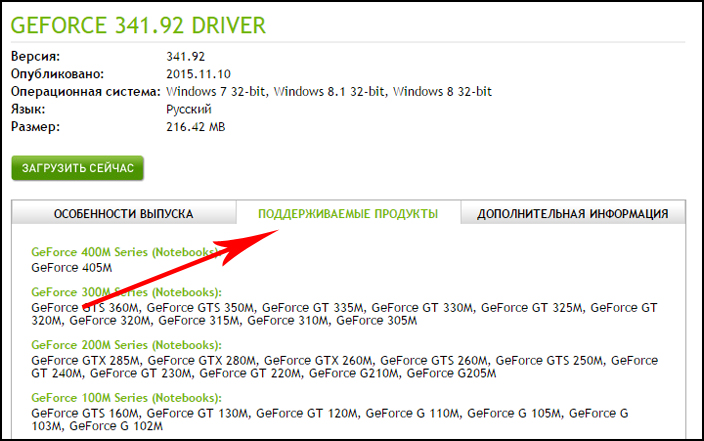The width and height of the screenshot is (704, 441).
Task: Open the ДОПОЛНИТЕЛЬНАЯ ИНФОРМАЦИЯ tab
Action: coord(572,214)
